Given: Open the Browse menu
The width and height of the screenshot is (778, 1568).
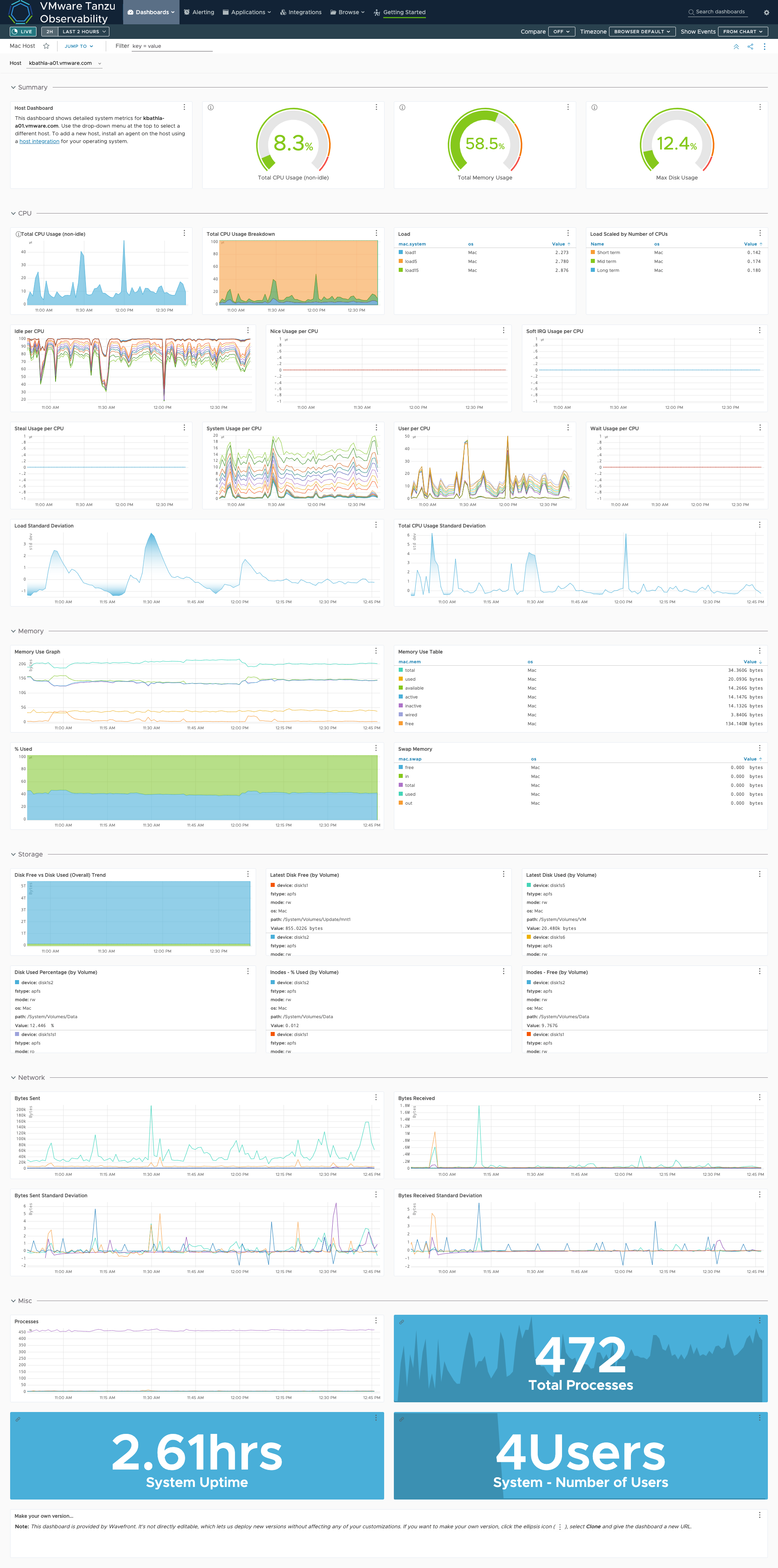Looking at the screenshot, I should coord(347,12).
